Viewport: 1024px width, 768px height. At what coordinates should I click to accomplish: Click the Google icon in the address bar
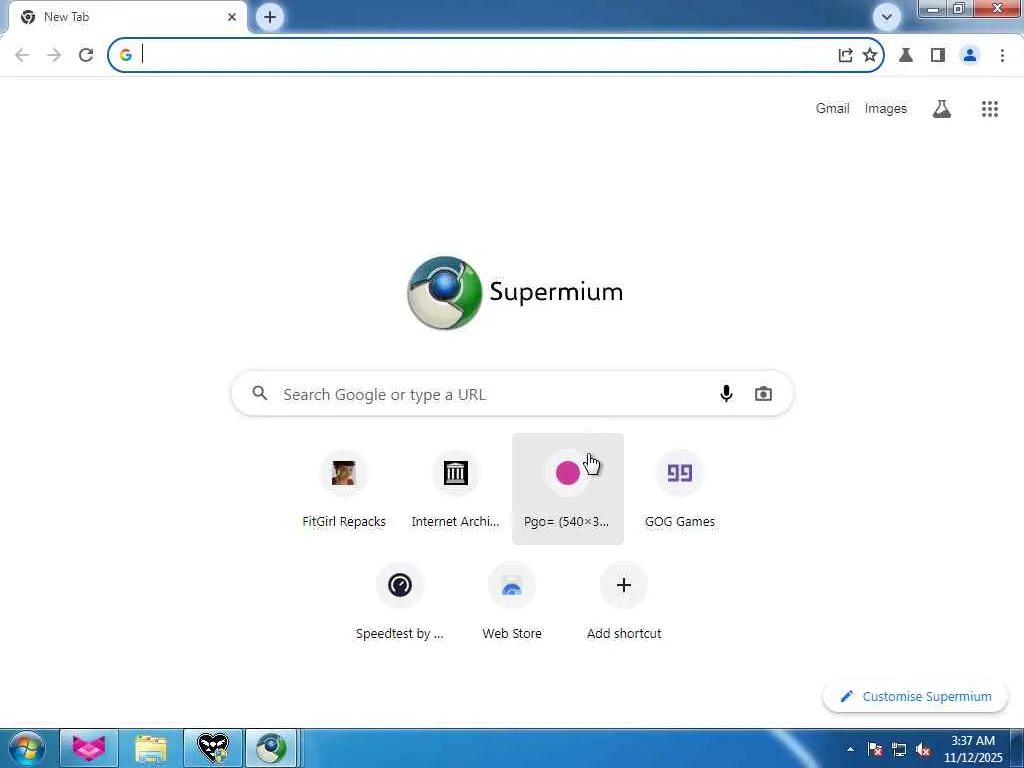coord(126,55)
